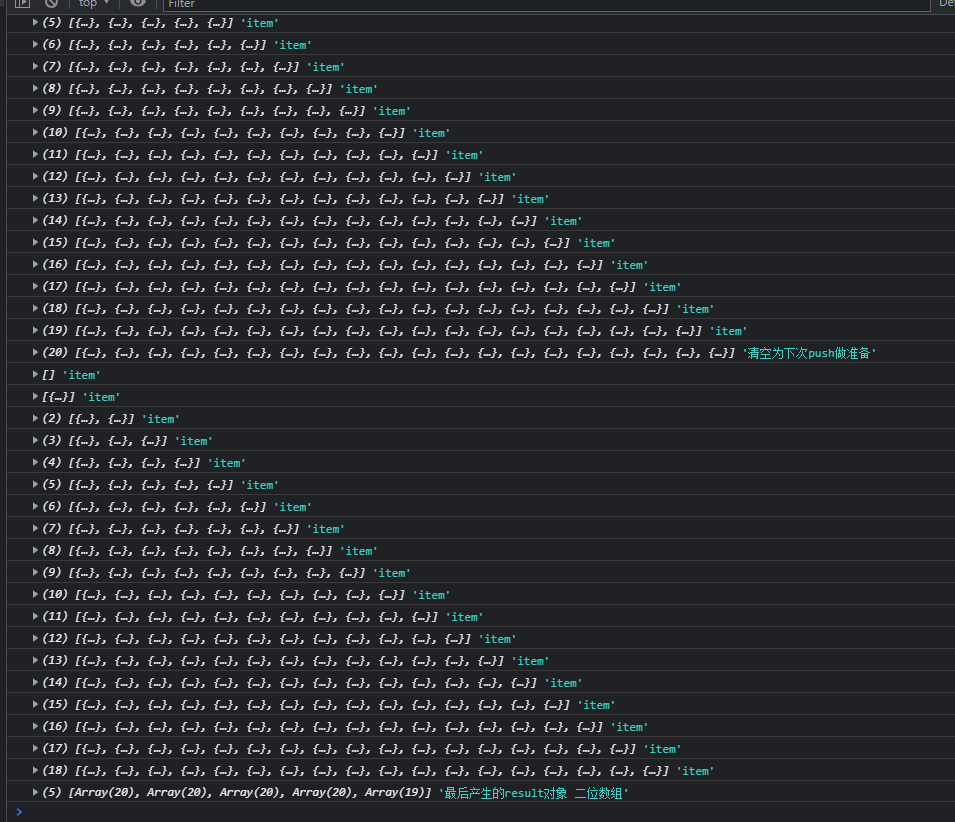Expand the (15) array in the second group

coord(35,705)
